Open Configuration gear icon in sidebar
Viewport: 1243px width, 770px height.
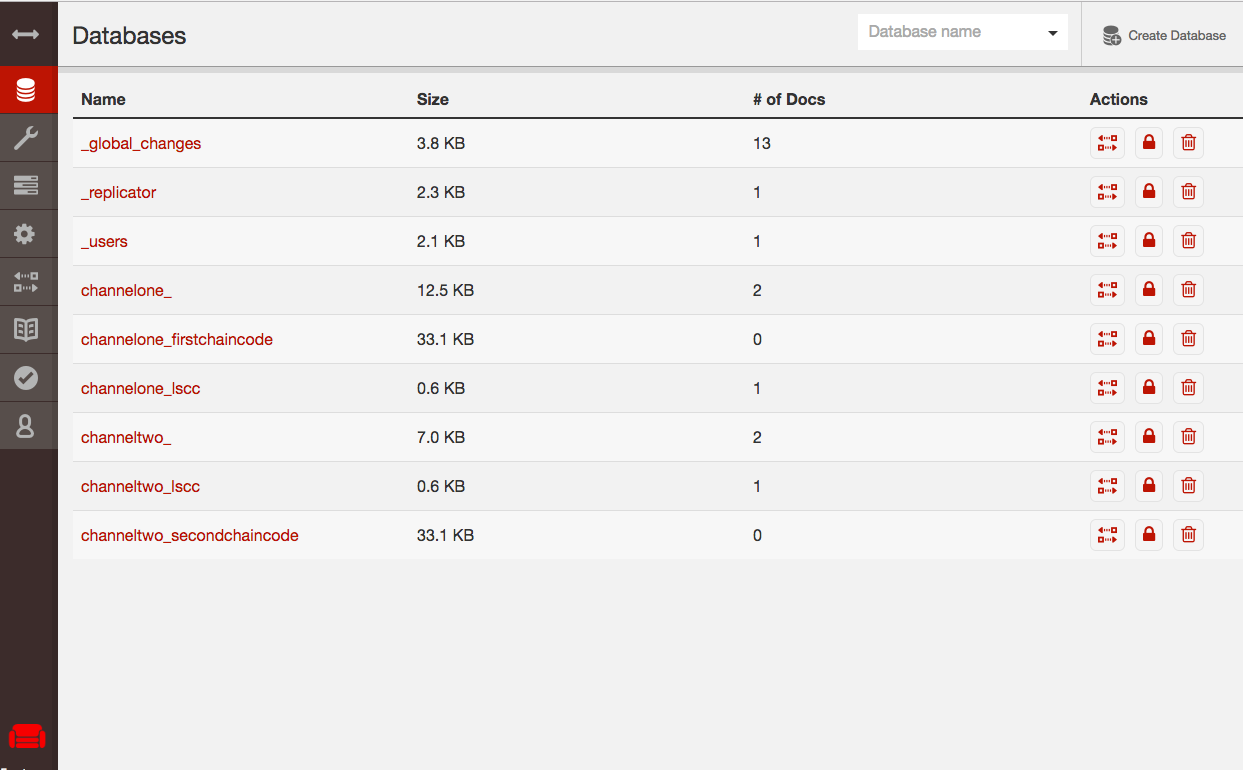point(26,234)
